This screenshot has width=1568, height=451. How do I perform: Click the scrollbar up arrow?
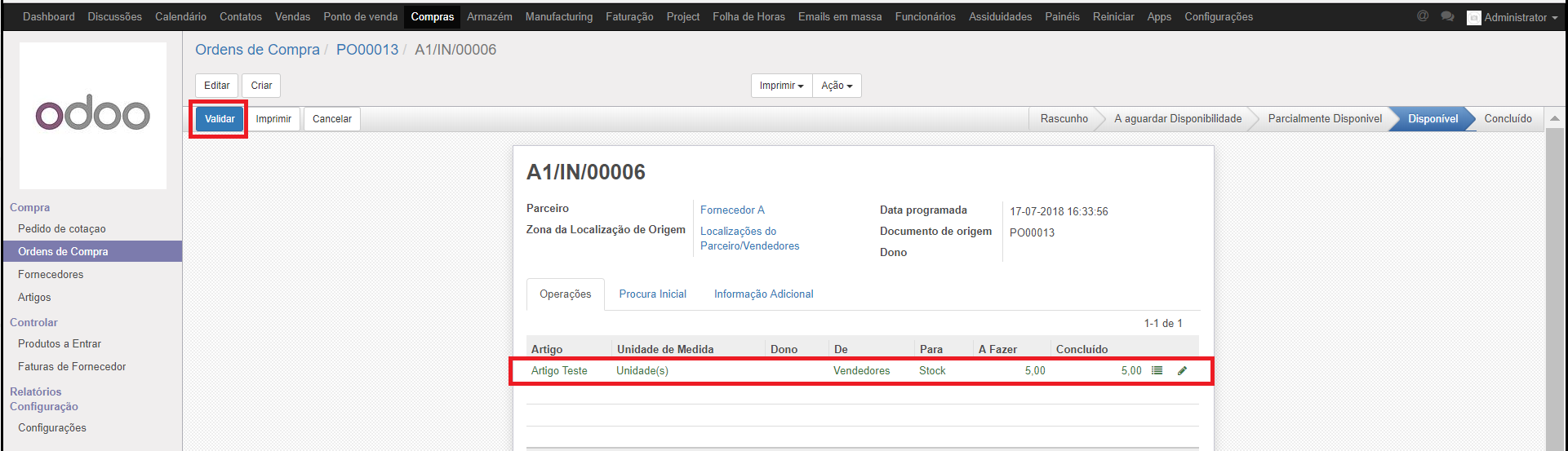click(1555, 119)
